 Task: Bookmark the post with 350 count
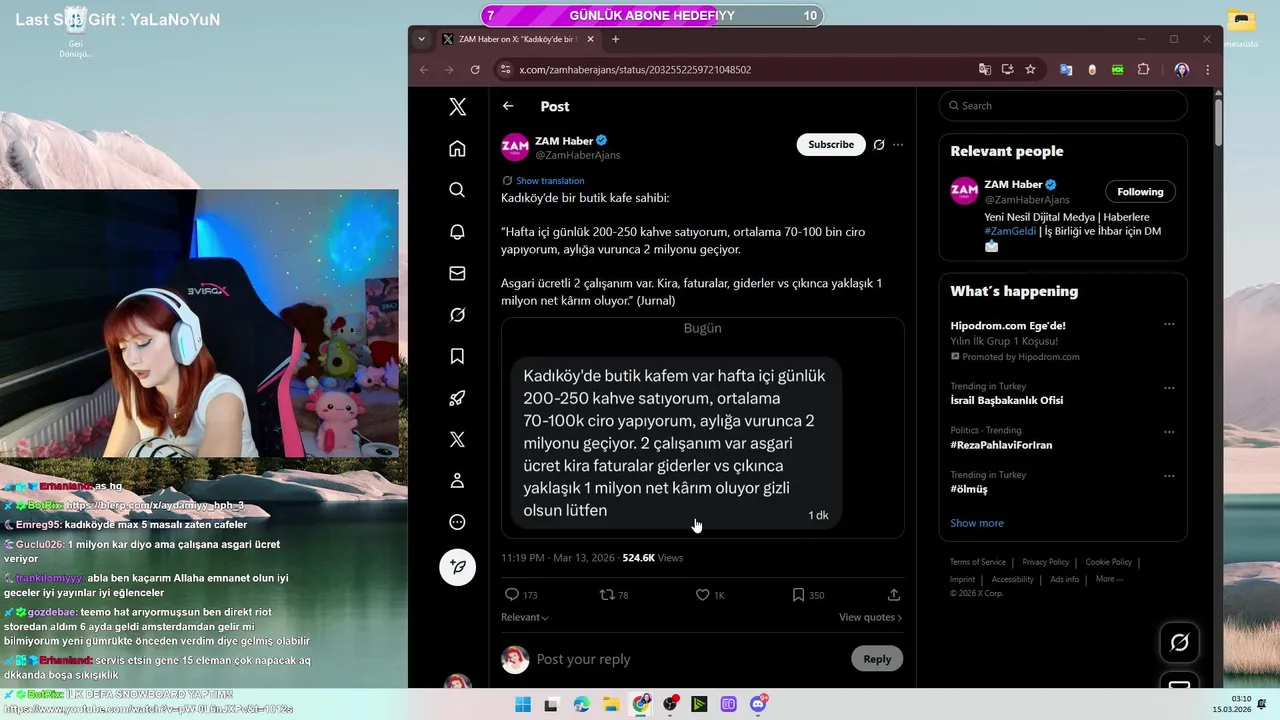[x=798, y=595]
